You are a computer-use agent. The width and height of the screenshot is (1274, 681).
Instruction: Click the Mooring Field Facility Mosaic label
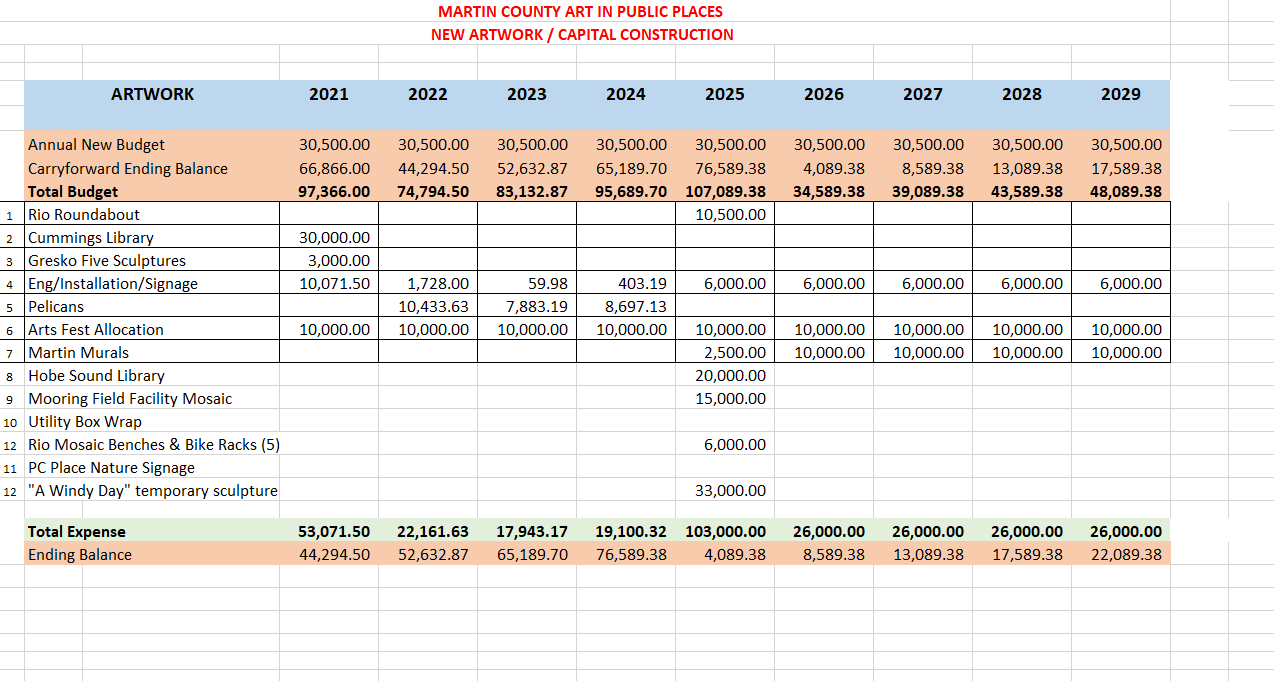click(130, 399)
